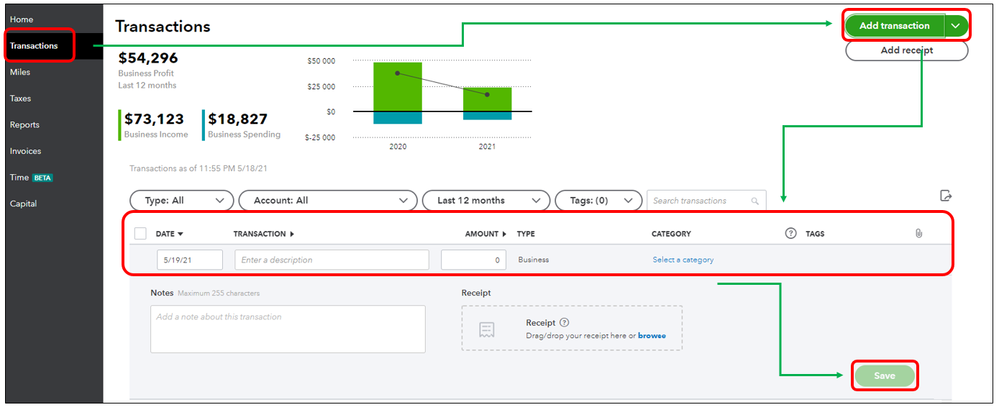Open Invoices in the sidebar

(25, 151)
